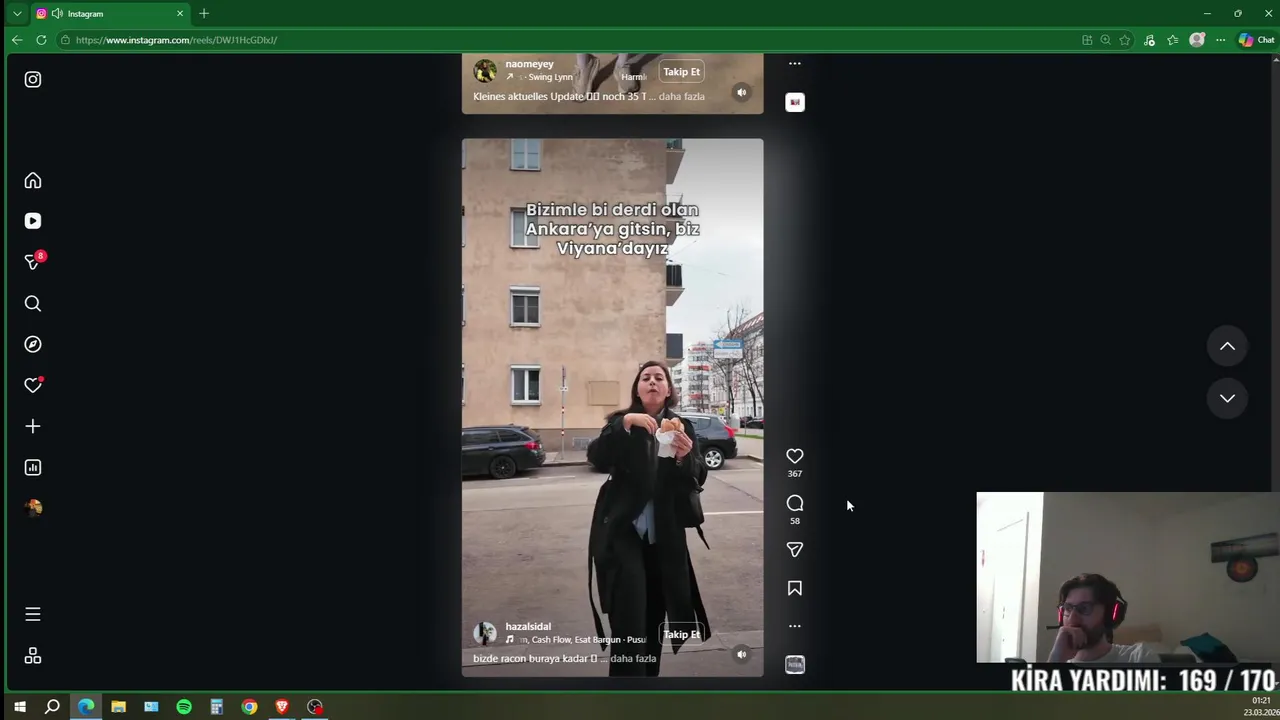The width and height of the screenshot is (1280, 720).
Task: Switch to OBS in the taskbar
Action: click(315, 707)
